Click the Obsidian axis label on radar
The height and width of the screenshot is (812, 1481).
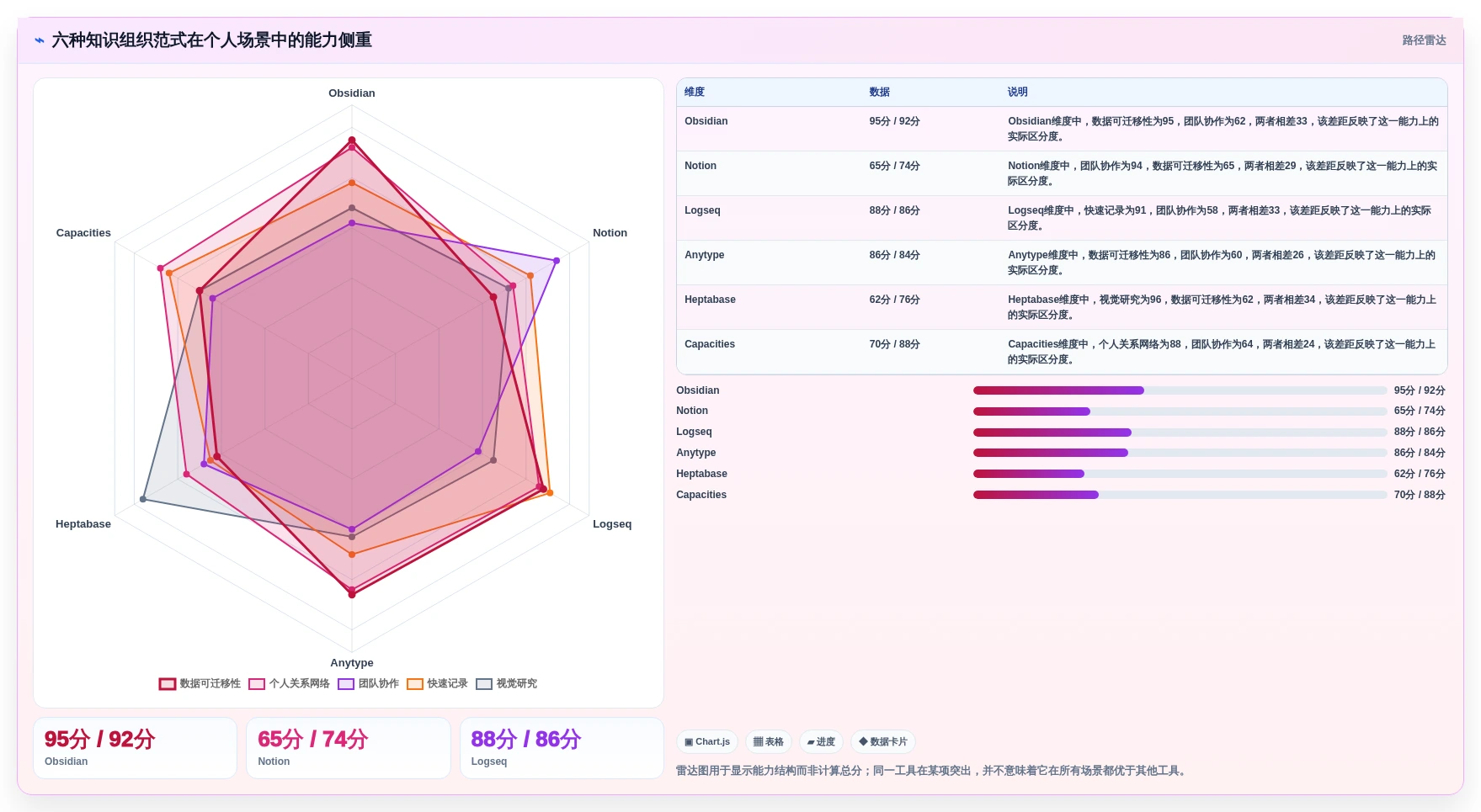pyautogui.click(x=352, y=93)
